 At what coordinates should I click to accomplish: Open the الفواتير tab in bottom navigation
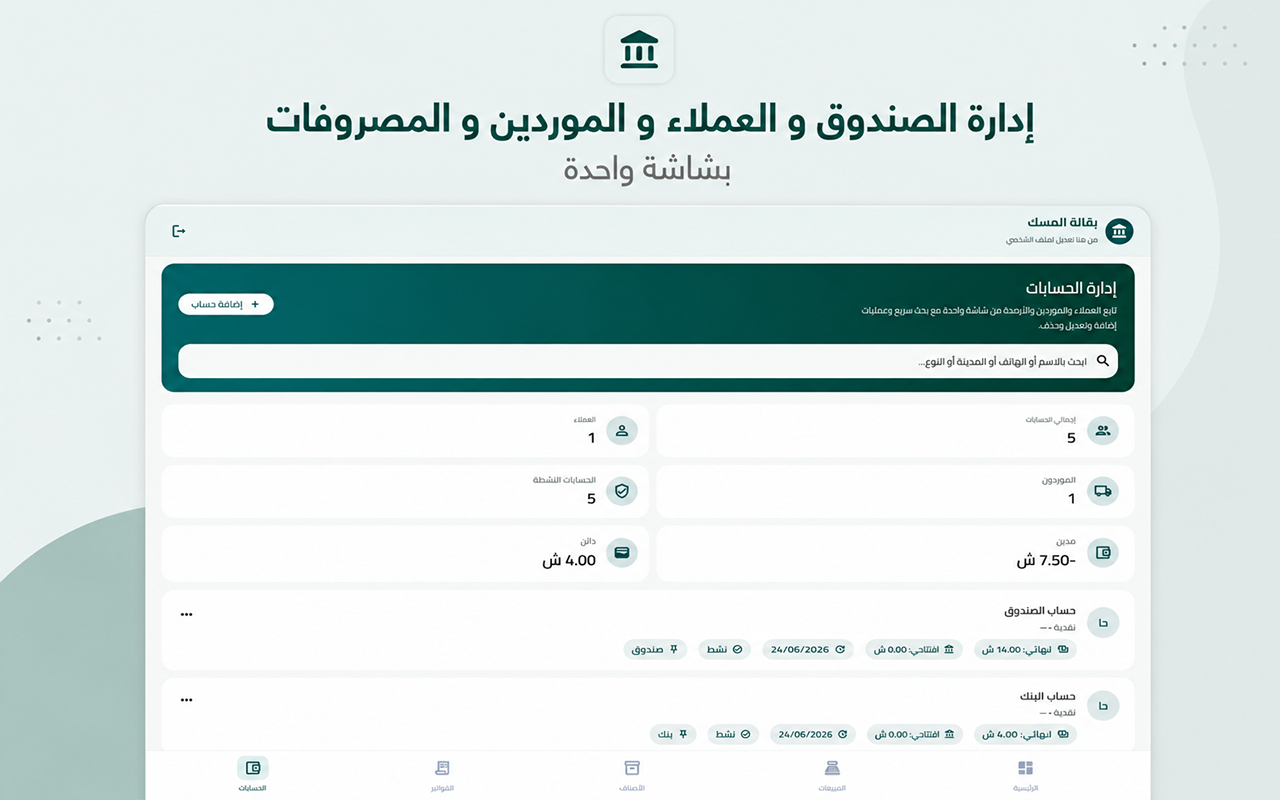coord(442,775)
